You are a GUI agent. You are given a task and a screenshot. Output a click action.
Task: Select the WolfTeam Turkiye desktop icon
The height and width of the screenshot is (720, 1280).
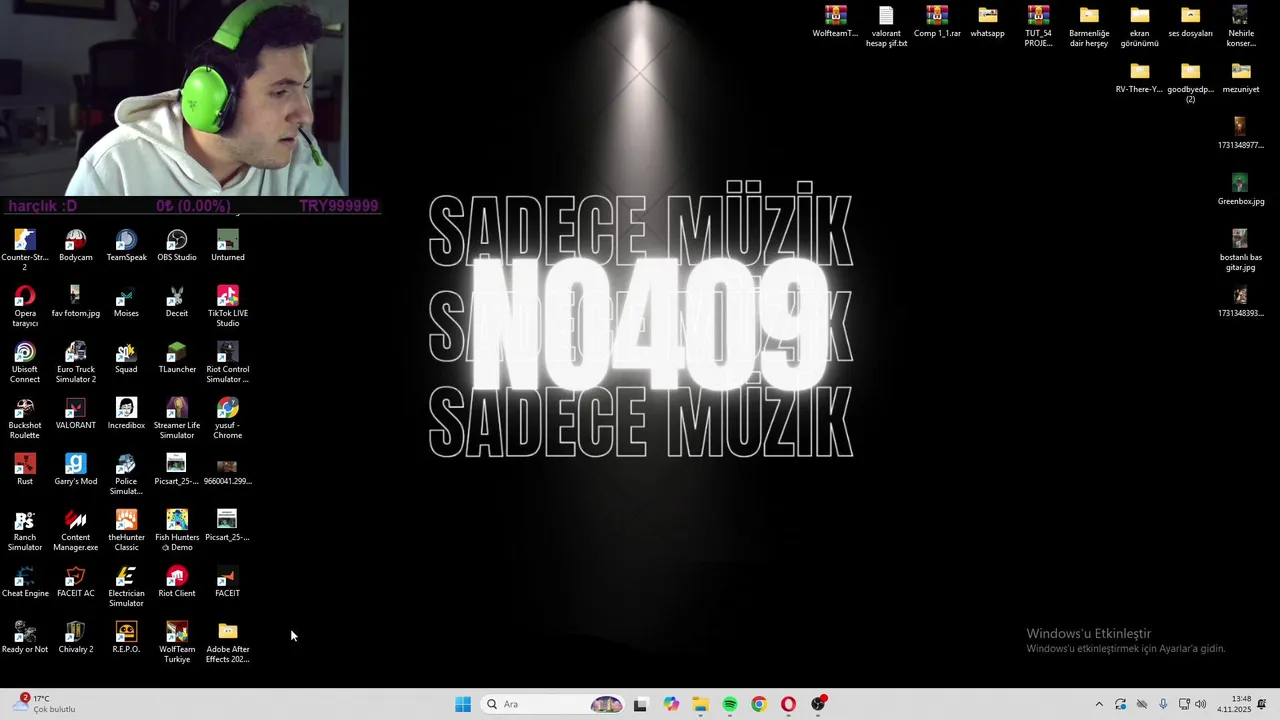click(x=177, y=642)
